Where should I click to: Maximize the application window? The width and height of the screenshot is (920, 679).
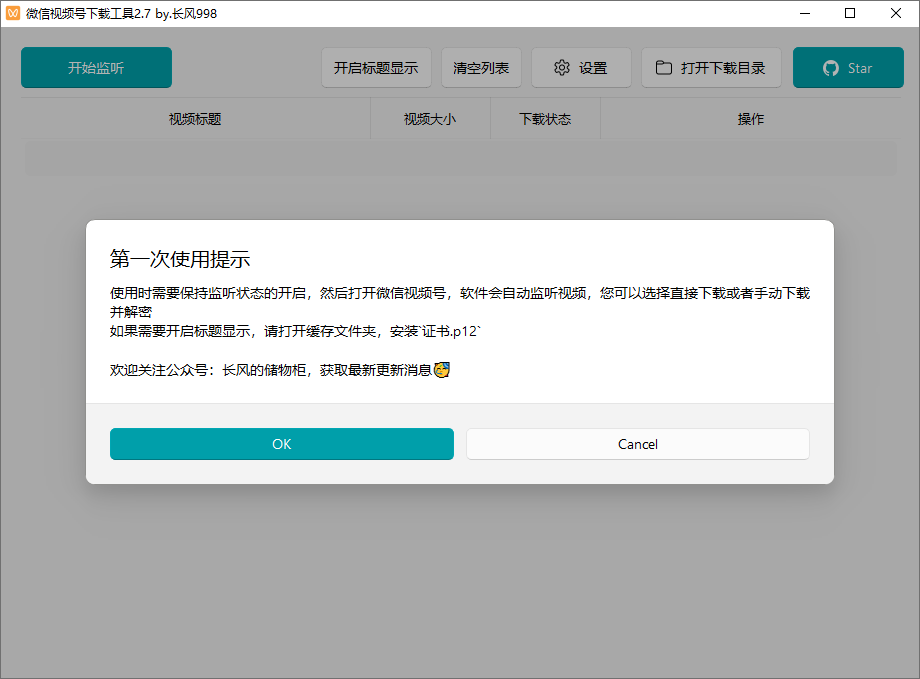pos(850,13)
